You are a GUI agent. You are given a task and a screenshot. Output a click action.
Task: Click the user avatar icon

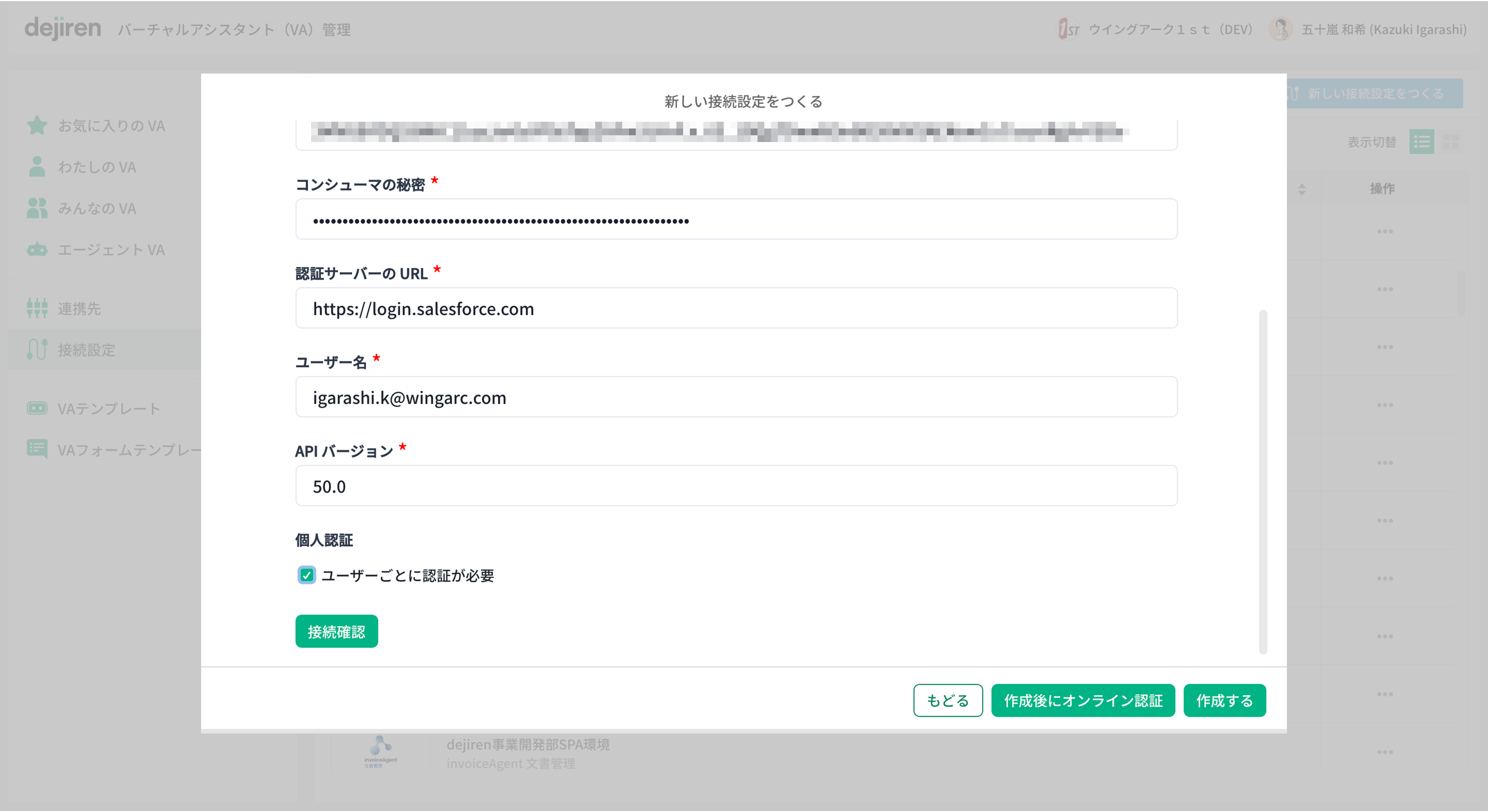pos(1280,29)
